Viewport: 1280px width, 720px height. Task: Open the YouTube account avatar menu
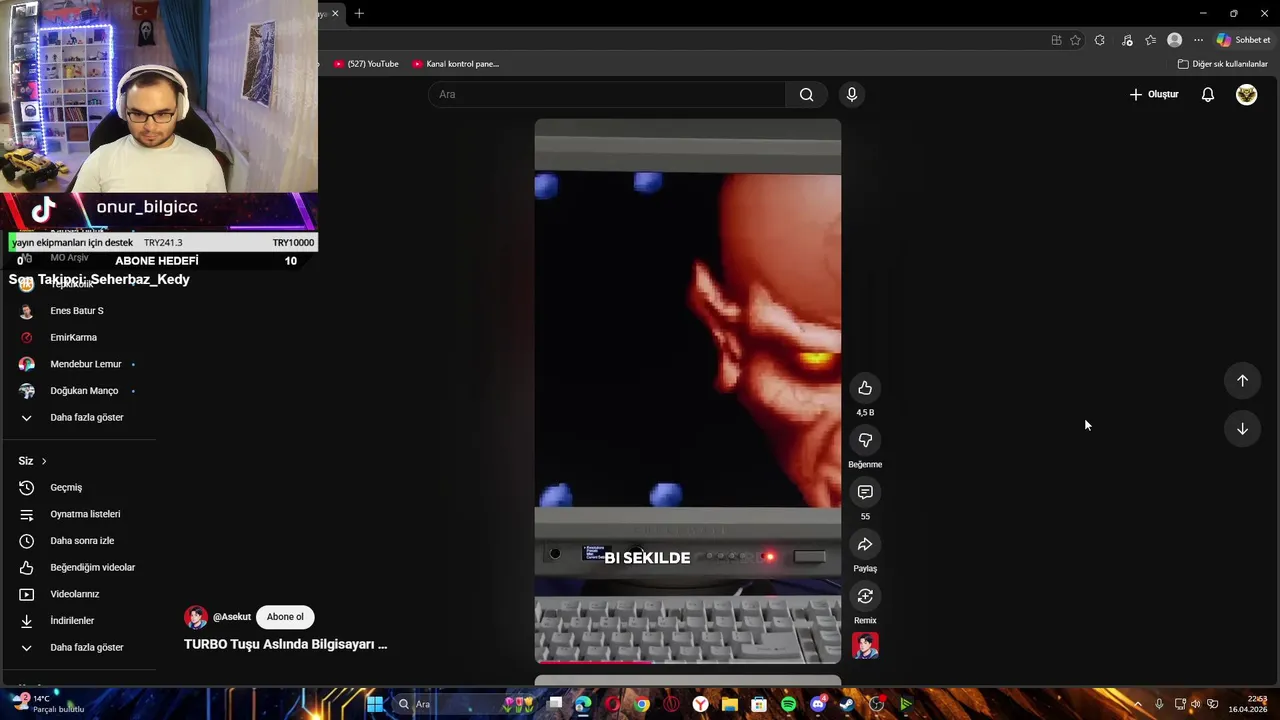pos(1246,94)
